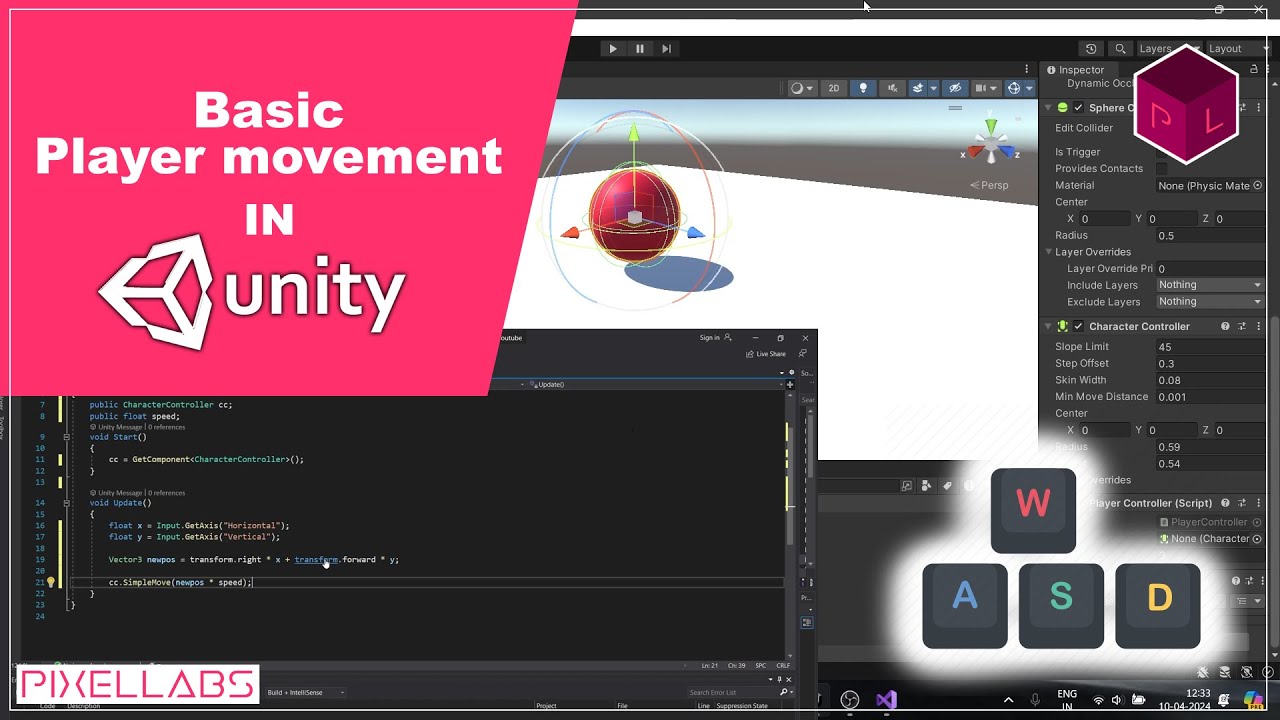
Task: Click Sign in in Visual Studio
Action: (x=715, y=338)
